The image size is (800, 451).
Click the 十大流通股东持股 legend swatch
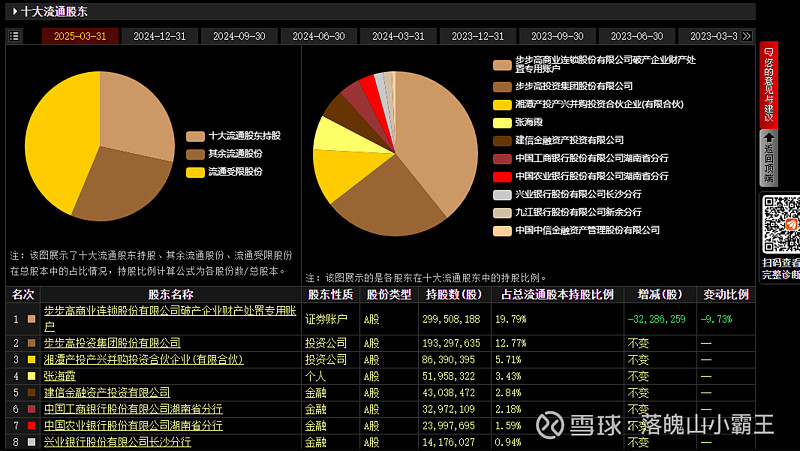(195, 136)
